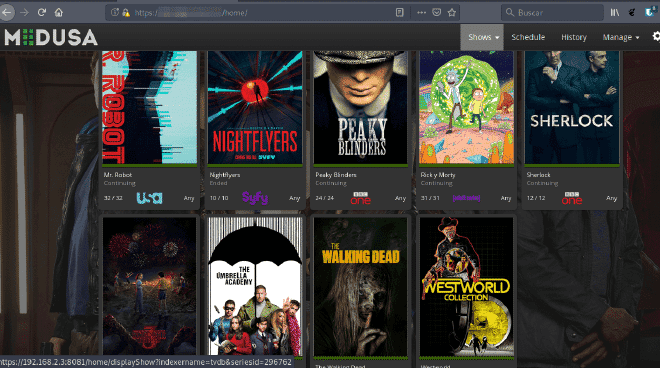Click the browser address bar URL

(191, 13)
